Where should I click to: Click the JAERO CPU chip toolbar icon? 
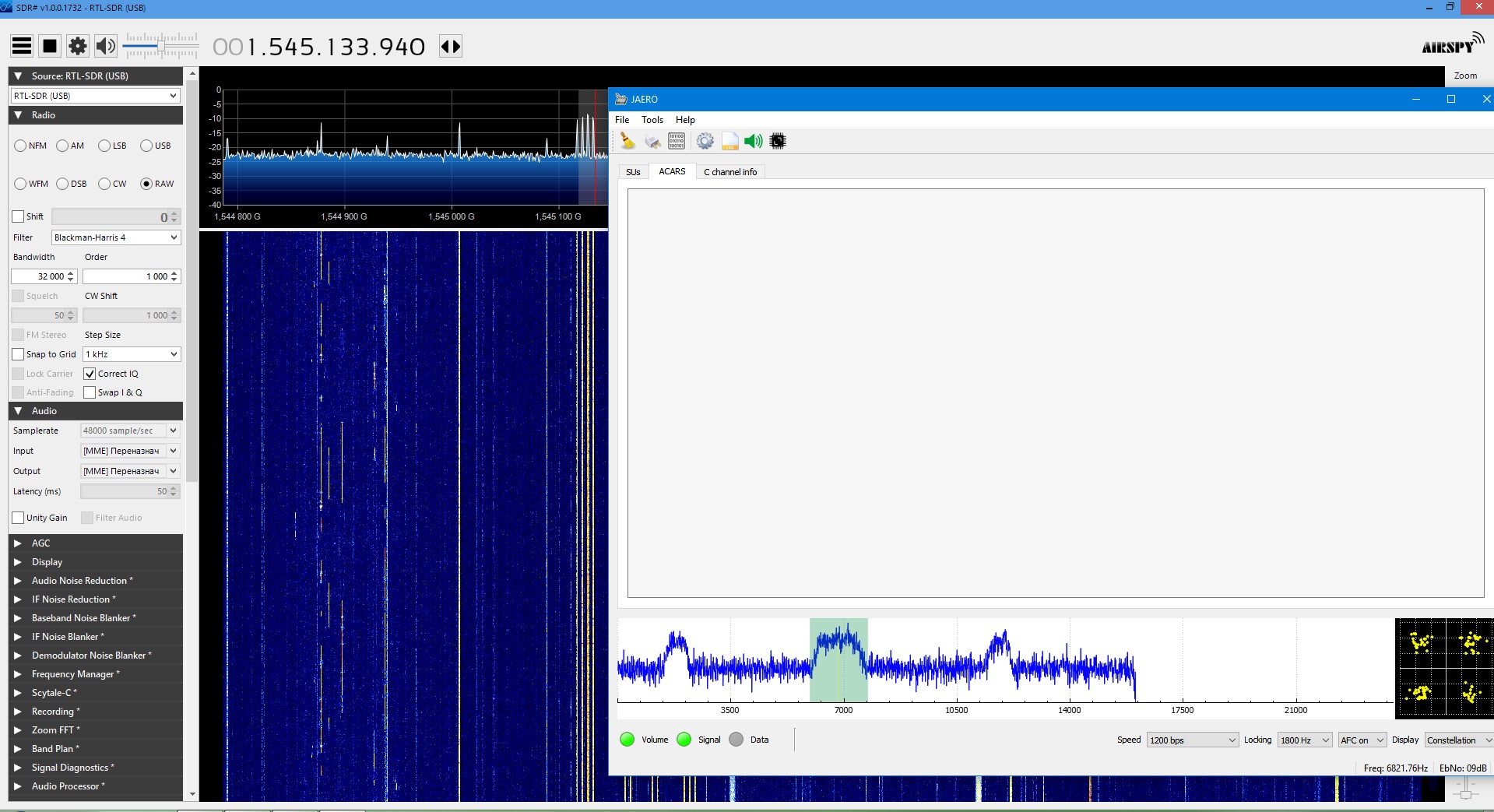click(778, 141)
